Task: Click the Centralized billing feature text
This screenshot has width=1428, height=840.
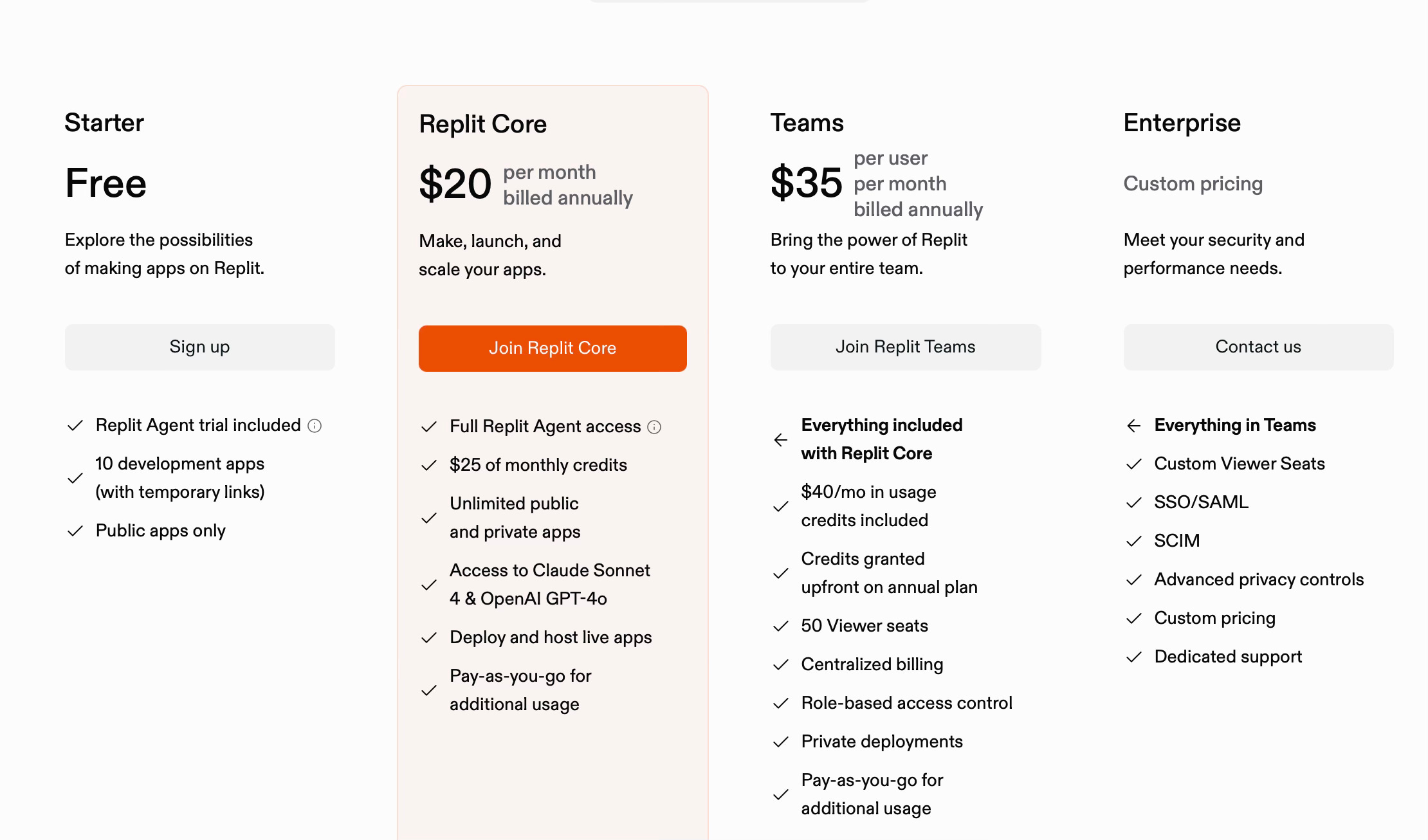Action: (872, 664)
